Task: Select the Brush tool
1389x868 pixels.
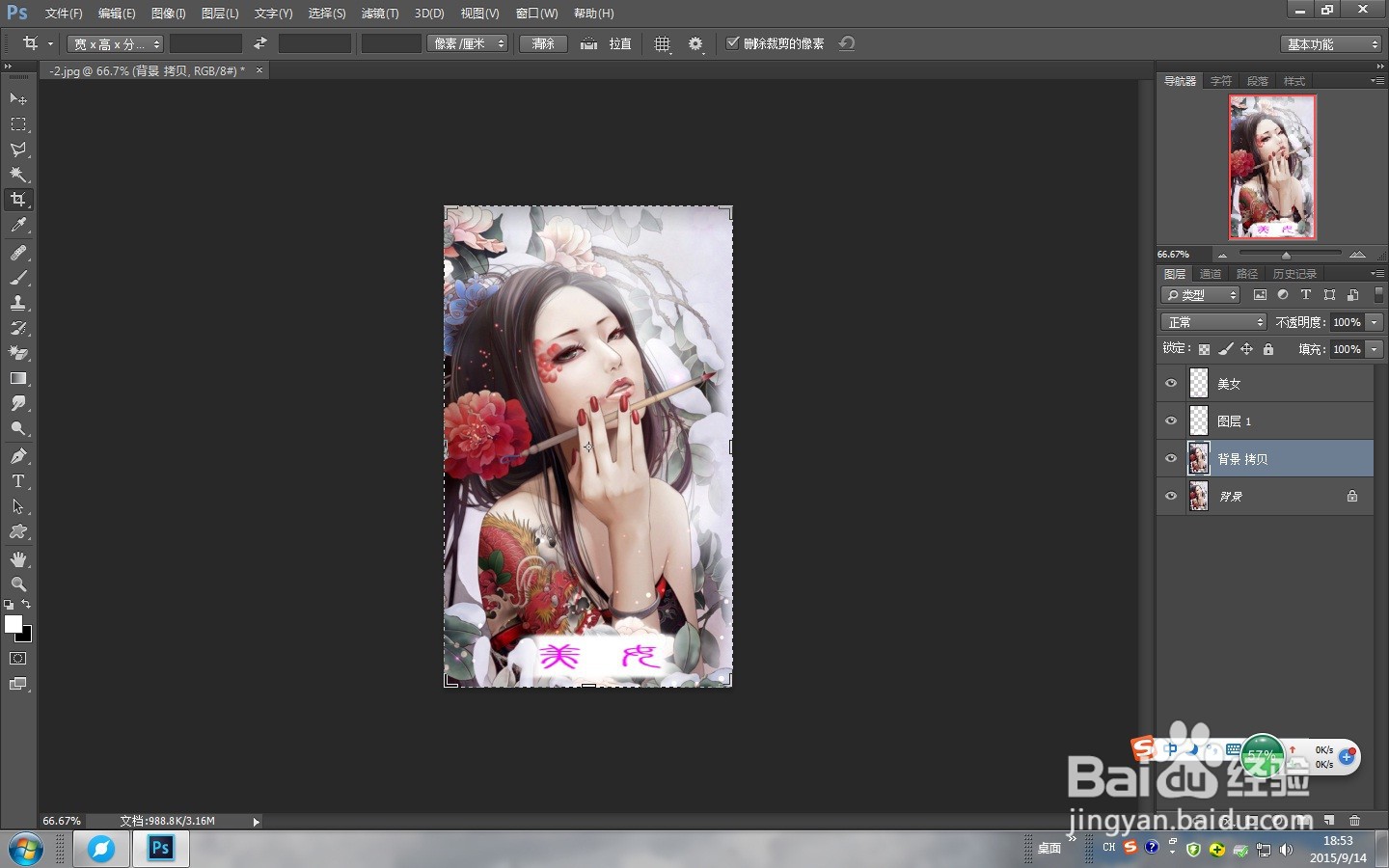Action: 17,277
